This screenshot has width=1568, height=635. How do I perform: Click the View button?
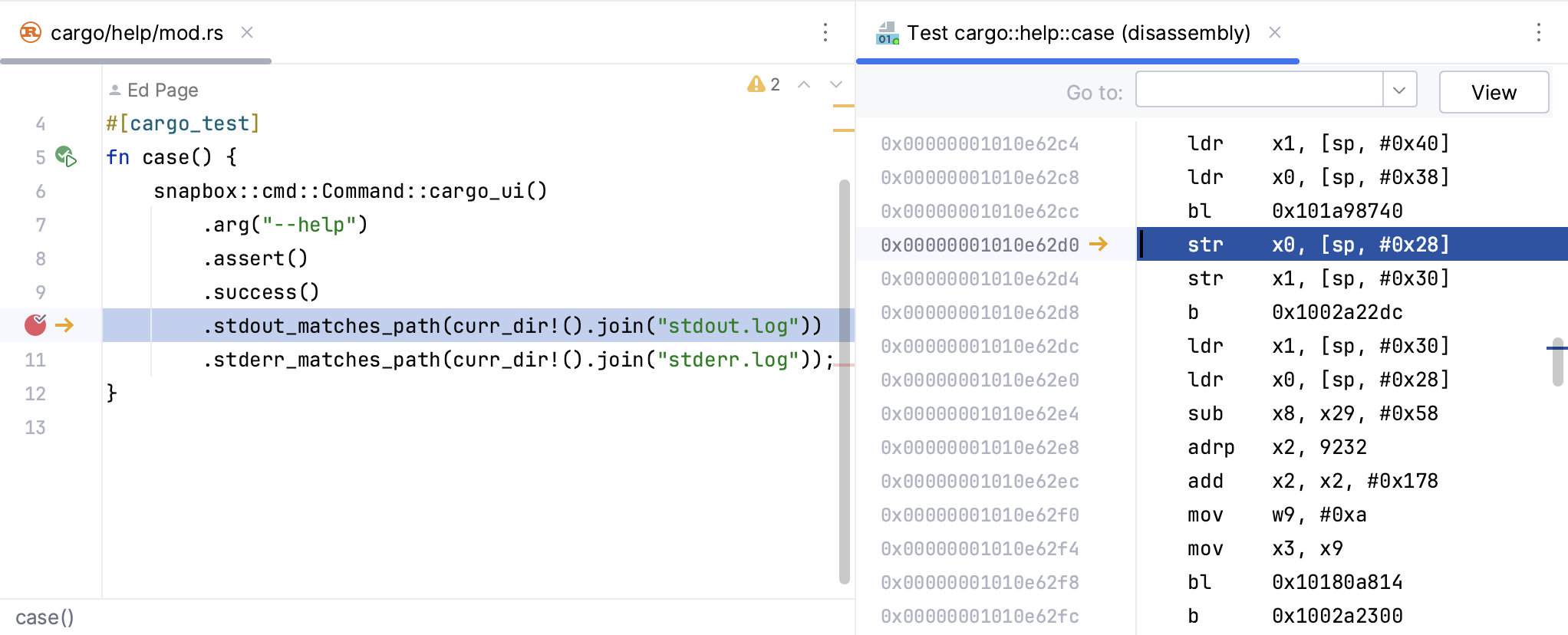point(1494,92)
